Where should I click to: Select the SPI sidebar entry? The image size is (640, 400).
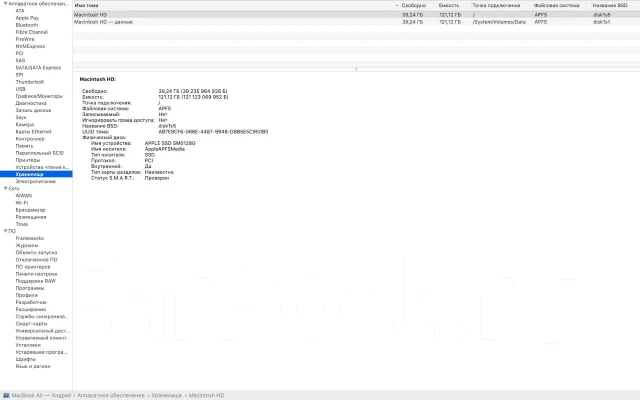19,75
